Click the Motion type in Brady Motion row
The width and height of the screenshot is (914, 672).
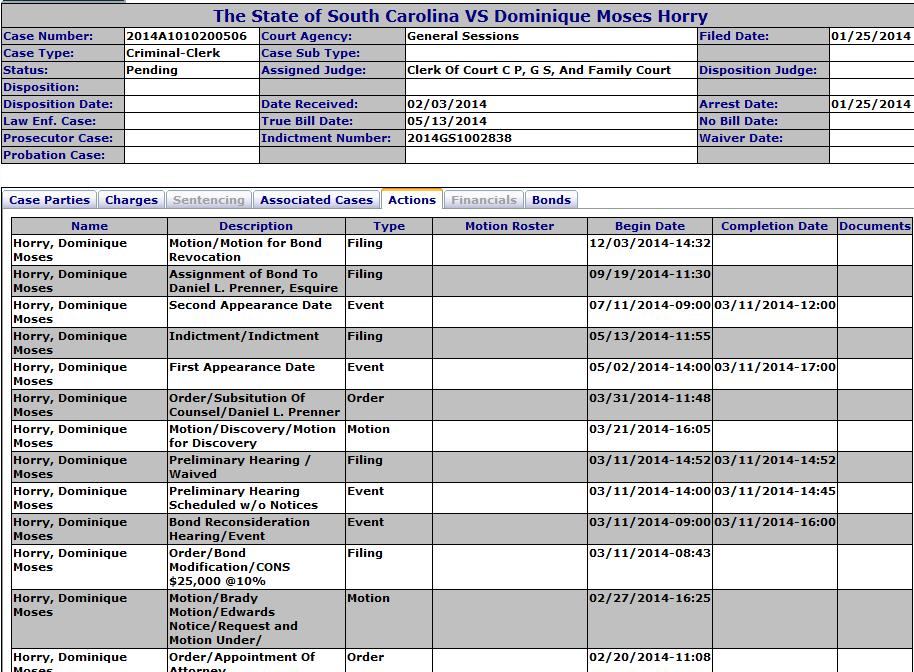coord(368,598)
